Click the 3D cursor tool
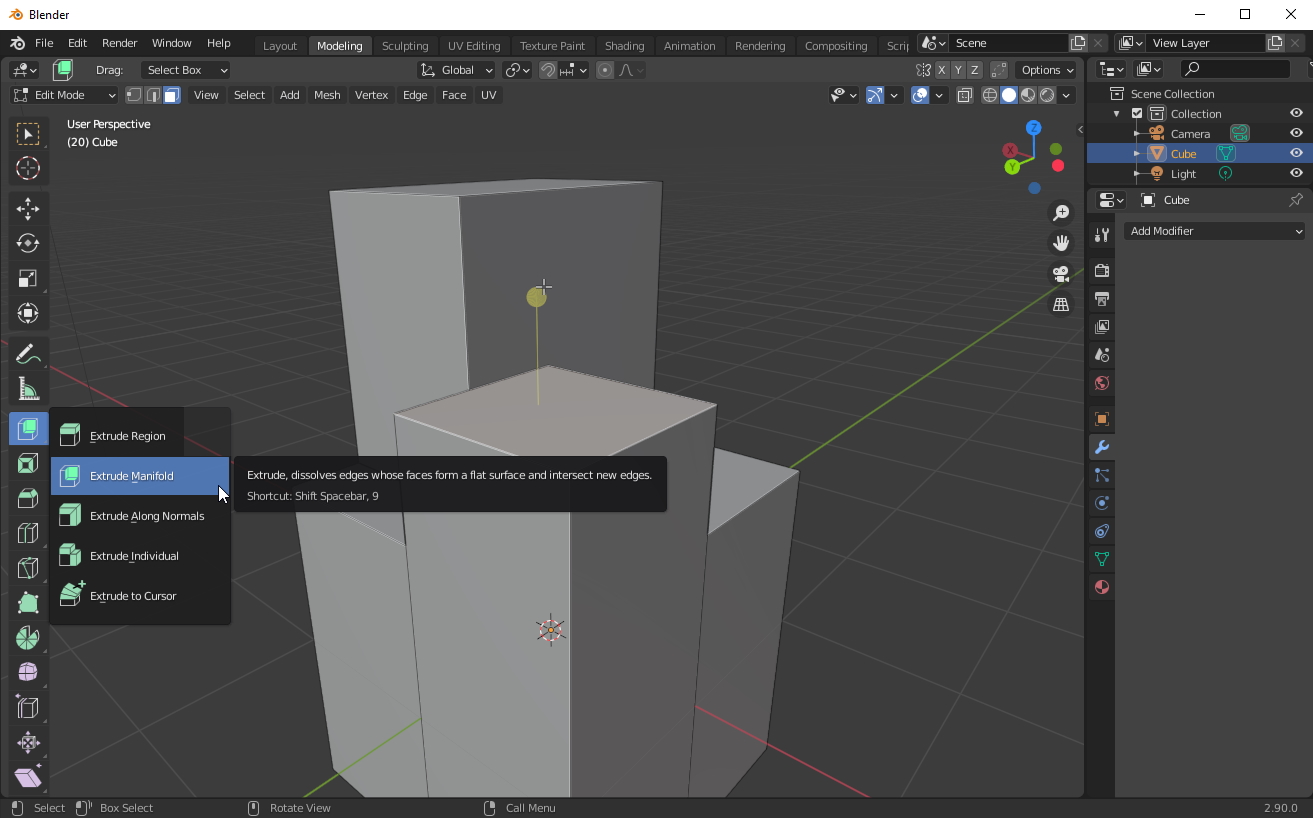Screen dimensions: 1313x818 click(x=28, y=168)
